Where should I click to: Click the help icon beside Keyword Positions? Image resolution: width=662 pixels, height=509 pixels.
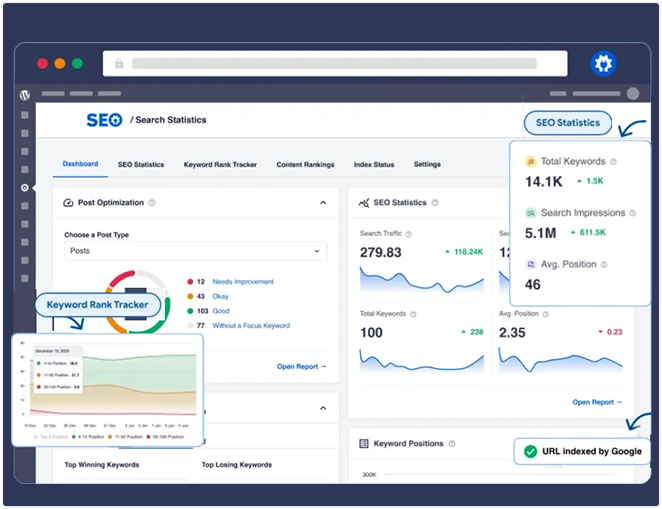[x=452, y=443]
